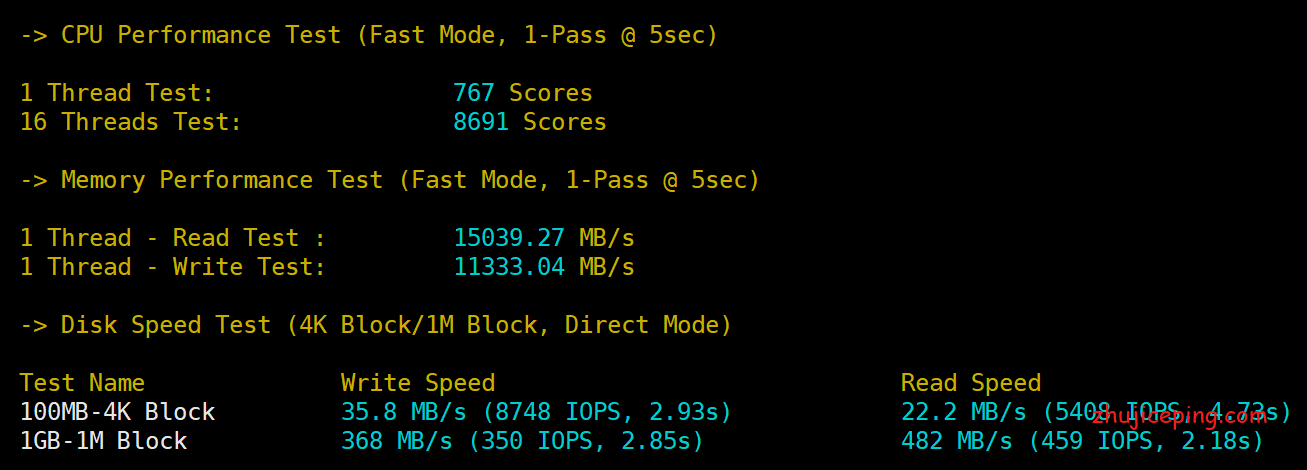Image resolution: width=1307 pixels, height=470 pixels.
Task: Select the Test Name column header
Action: 82,383
